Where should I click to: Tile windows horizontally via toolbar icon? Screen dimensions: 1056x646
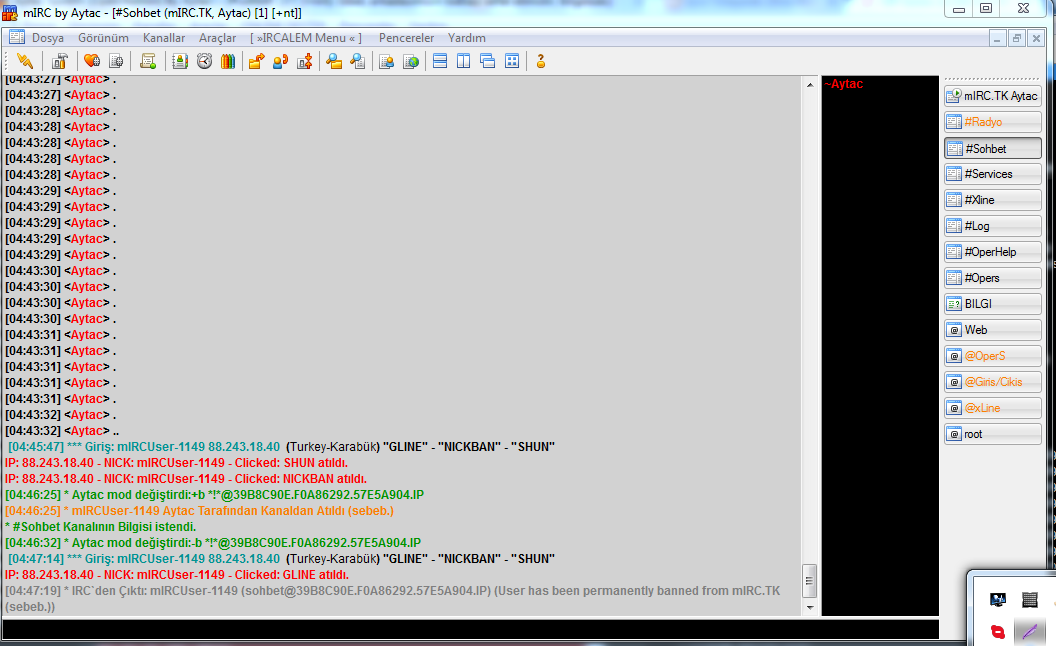click(440, 61)
